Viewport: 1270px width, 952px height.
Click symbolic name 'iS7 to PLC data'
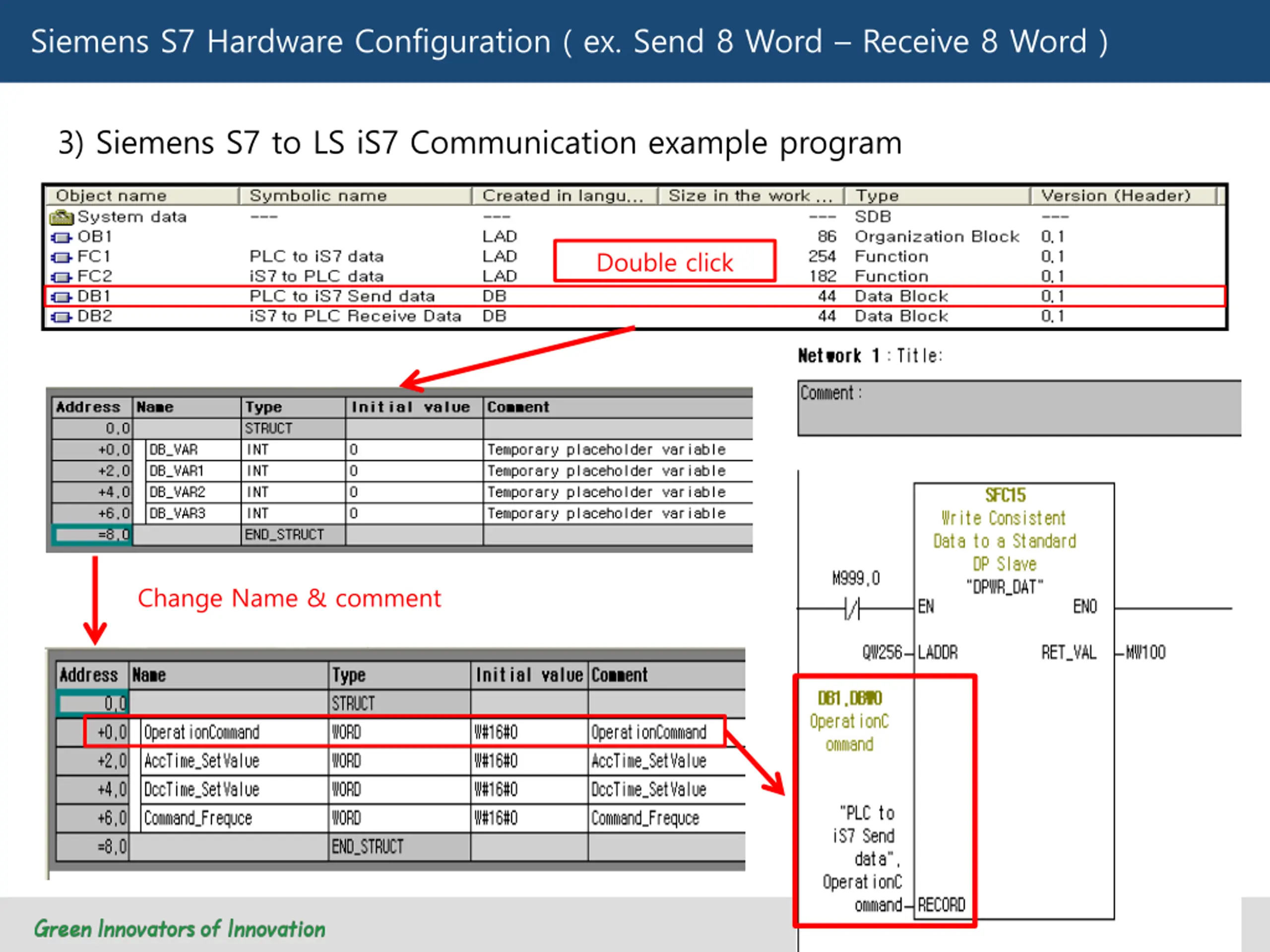(x=317, y=277)
